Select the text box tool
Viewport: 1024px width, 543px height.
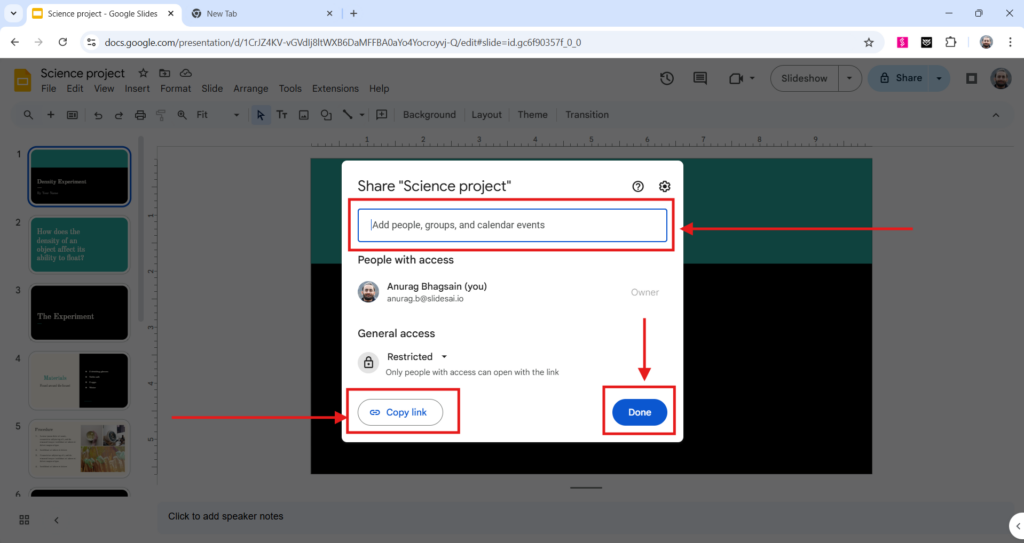282,115
